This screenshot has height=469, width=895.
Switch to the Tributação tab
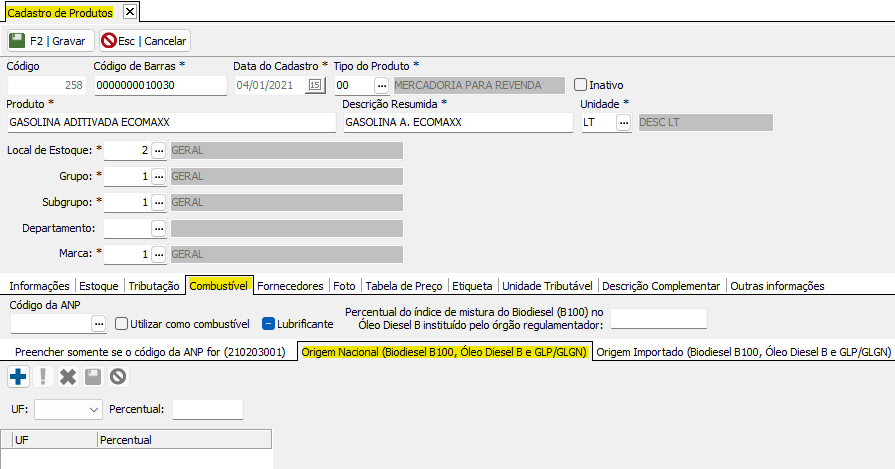pos(154,286)
